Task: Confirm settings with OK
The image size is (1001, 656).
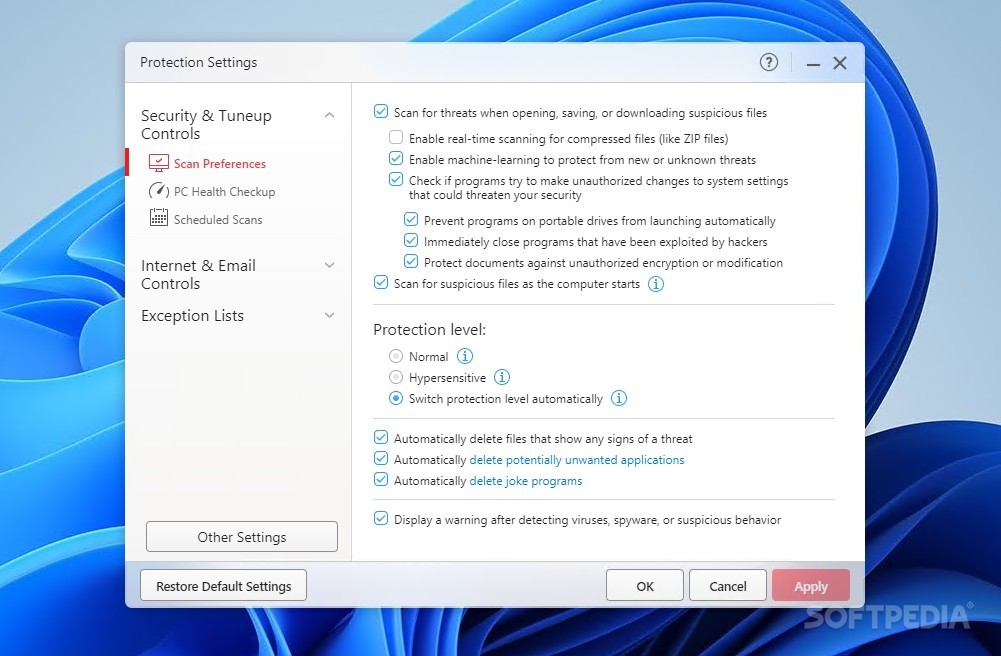Action: tap(645, 586)
